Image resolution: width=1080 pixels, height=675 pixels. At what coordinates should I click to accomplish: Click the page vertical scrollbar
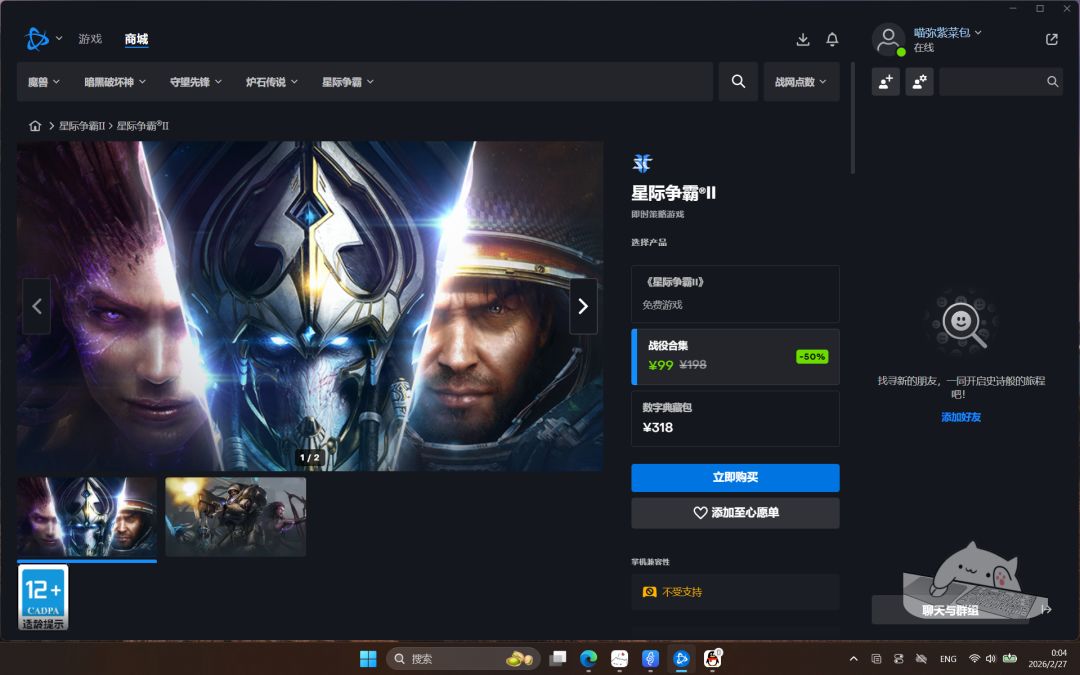coord(853,117)
